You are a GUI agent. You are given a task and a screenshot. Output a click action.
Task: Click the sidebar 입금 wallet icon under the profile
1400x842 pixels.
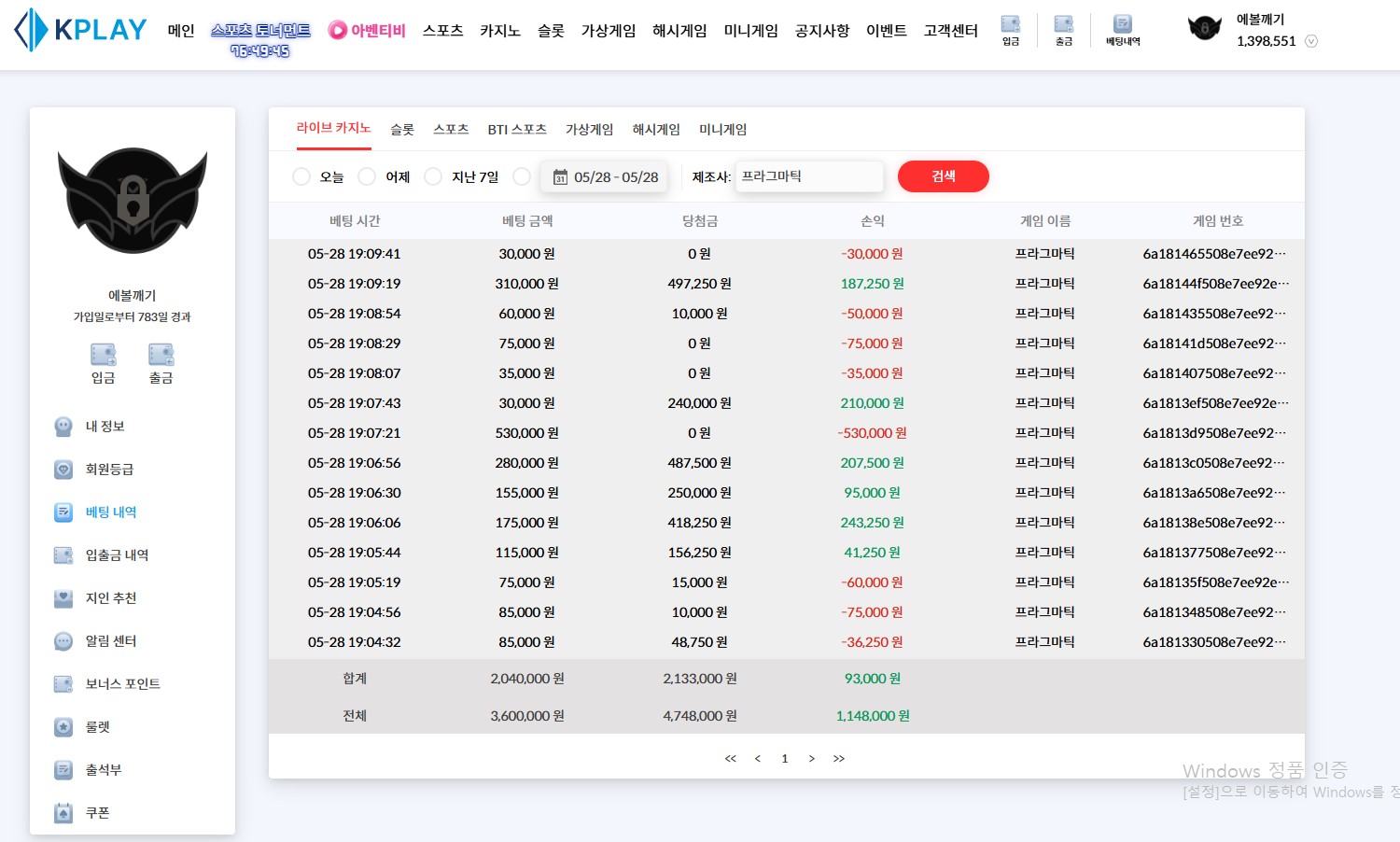[x=104, y=355]
